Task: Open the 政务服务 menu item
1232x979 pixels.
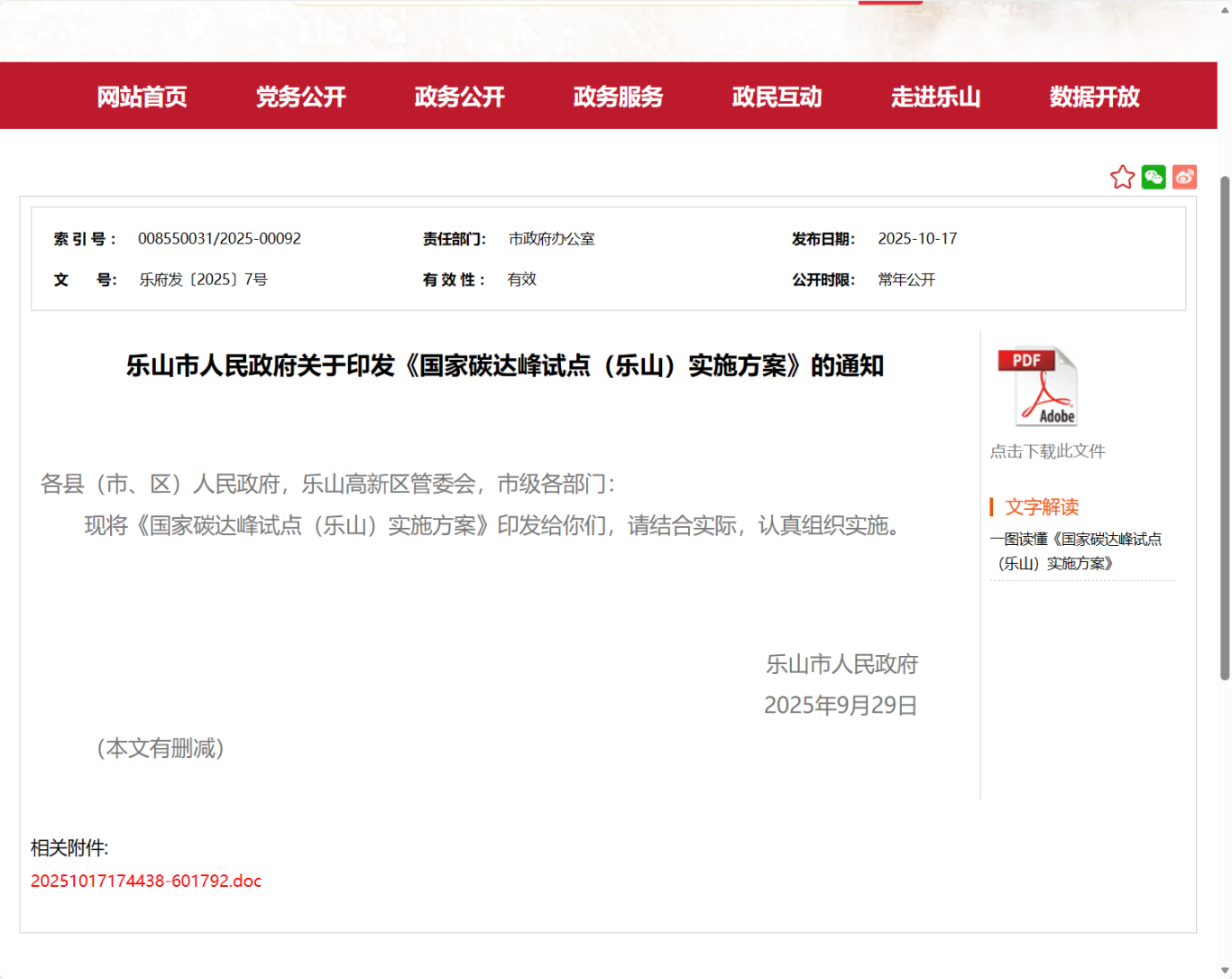Action: click(617, 97)
